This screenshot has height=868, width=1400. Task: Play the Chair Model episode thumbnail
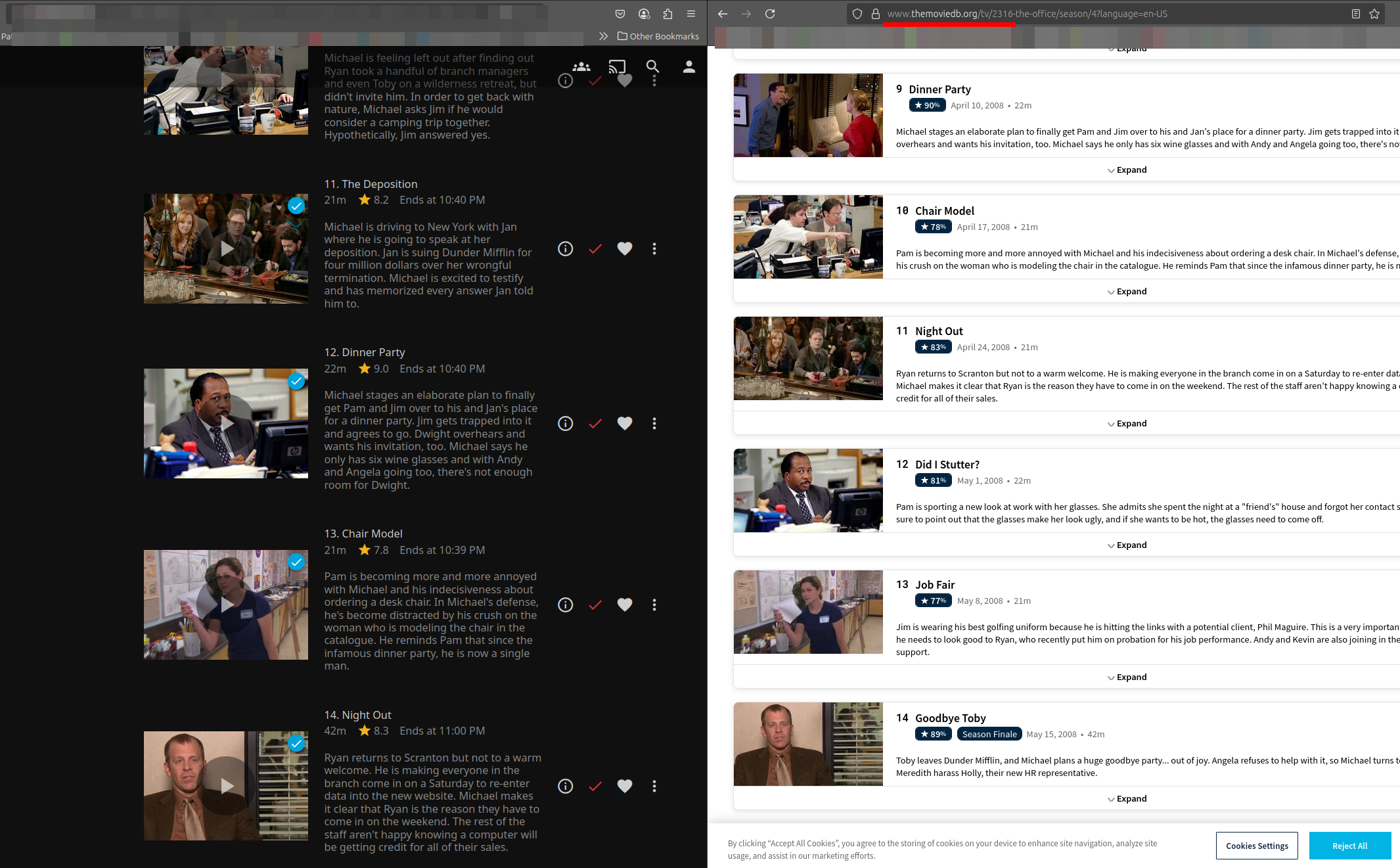226,605
